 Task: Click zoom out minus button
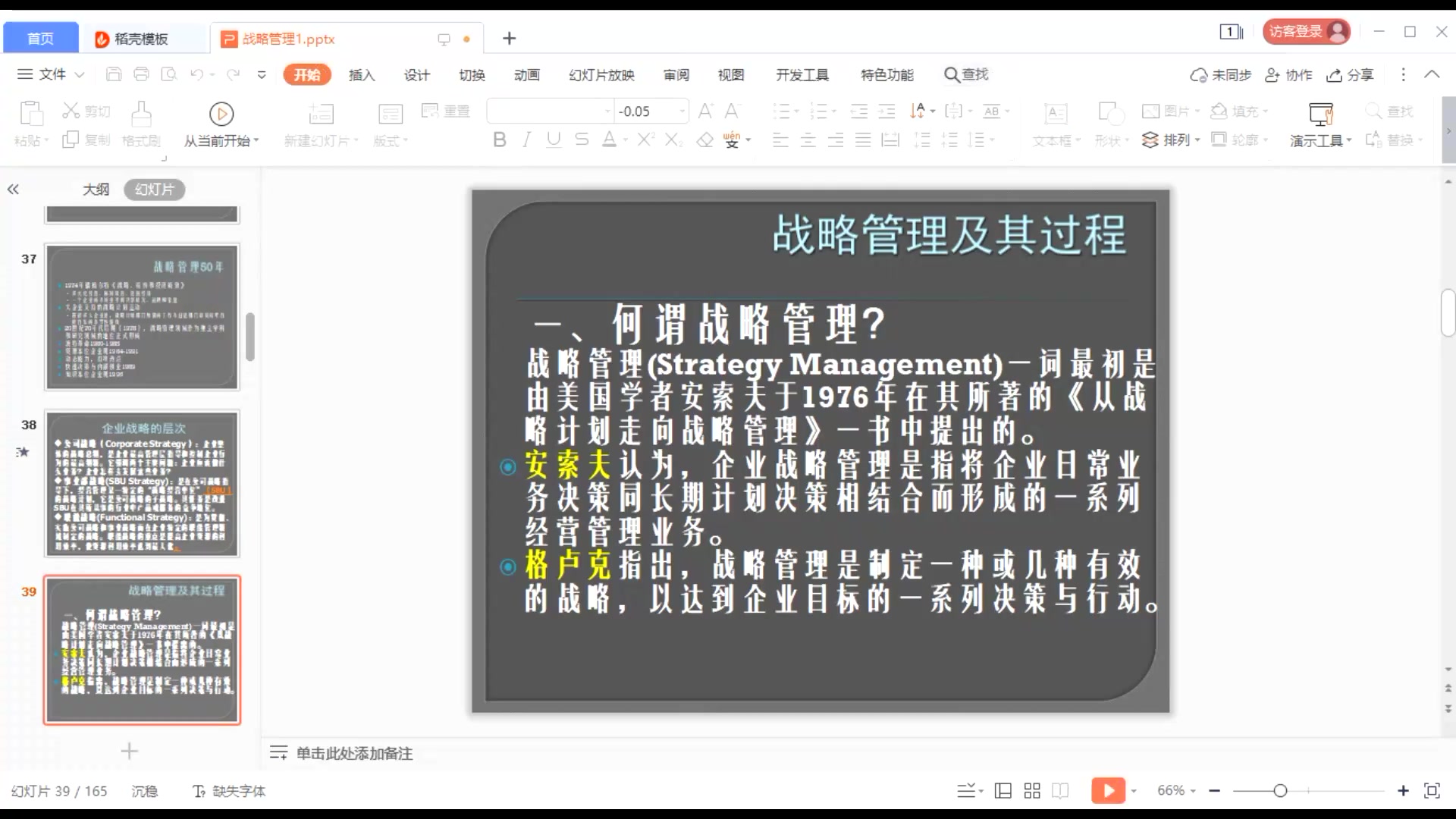pyautogui.click(x=1215, y=791)
